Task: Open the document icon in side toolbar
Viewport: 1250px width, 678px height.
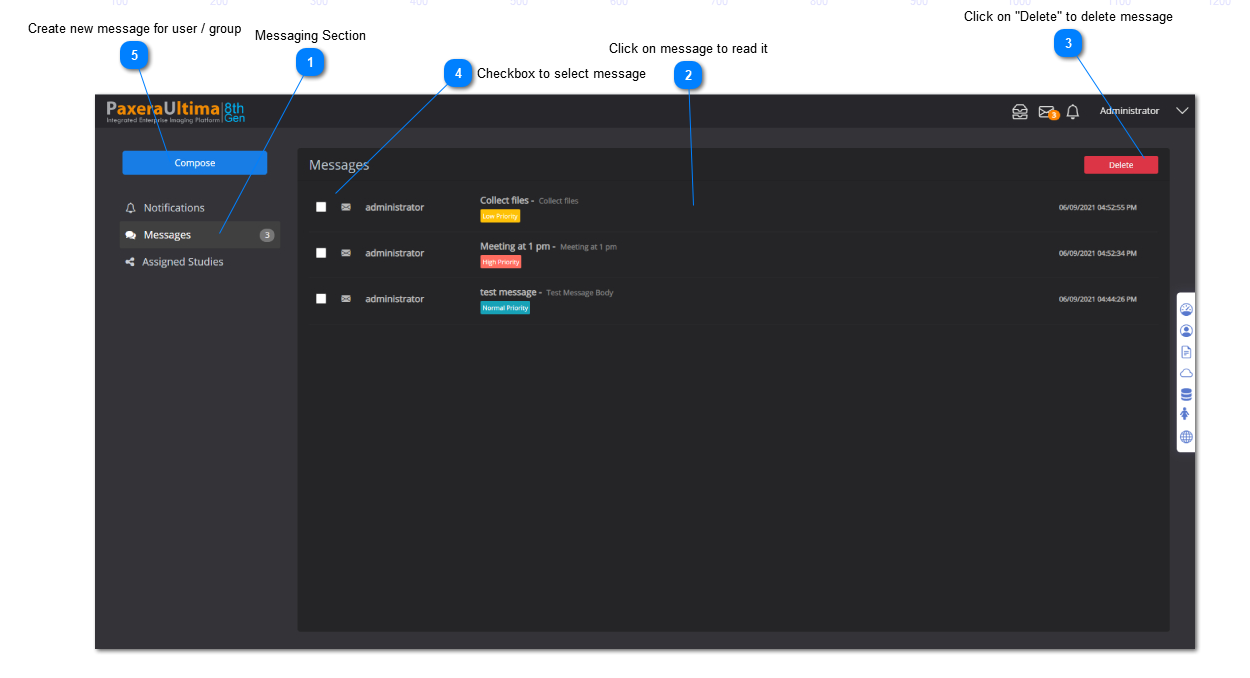Action: point(1186,352)
